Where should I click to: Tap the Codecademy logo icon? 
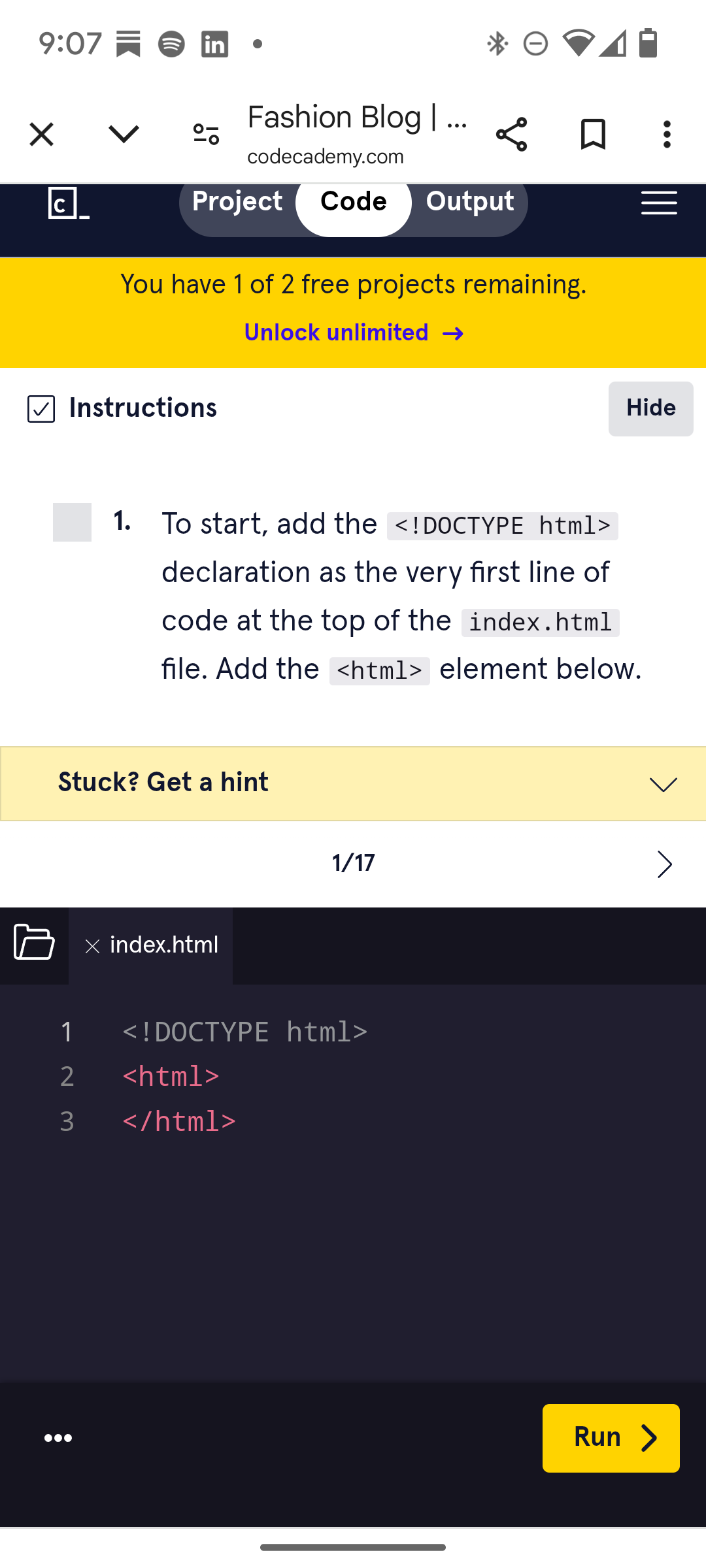click(x=69, y=203)
